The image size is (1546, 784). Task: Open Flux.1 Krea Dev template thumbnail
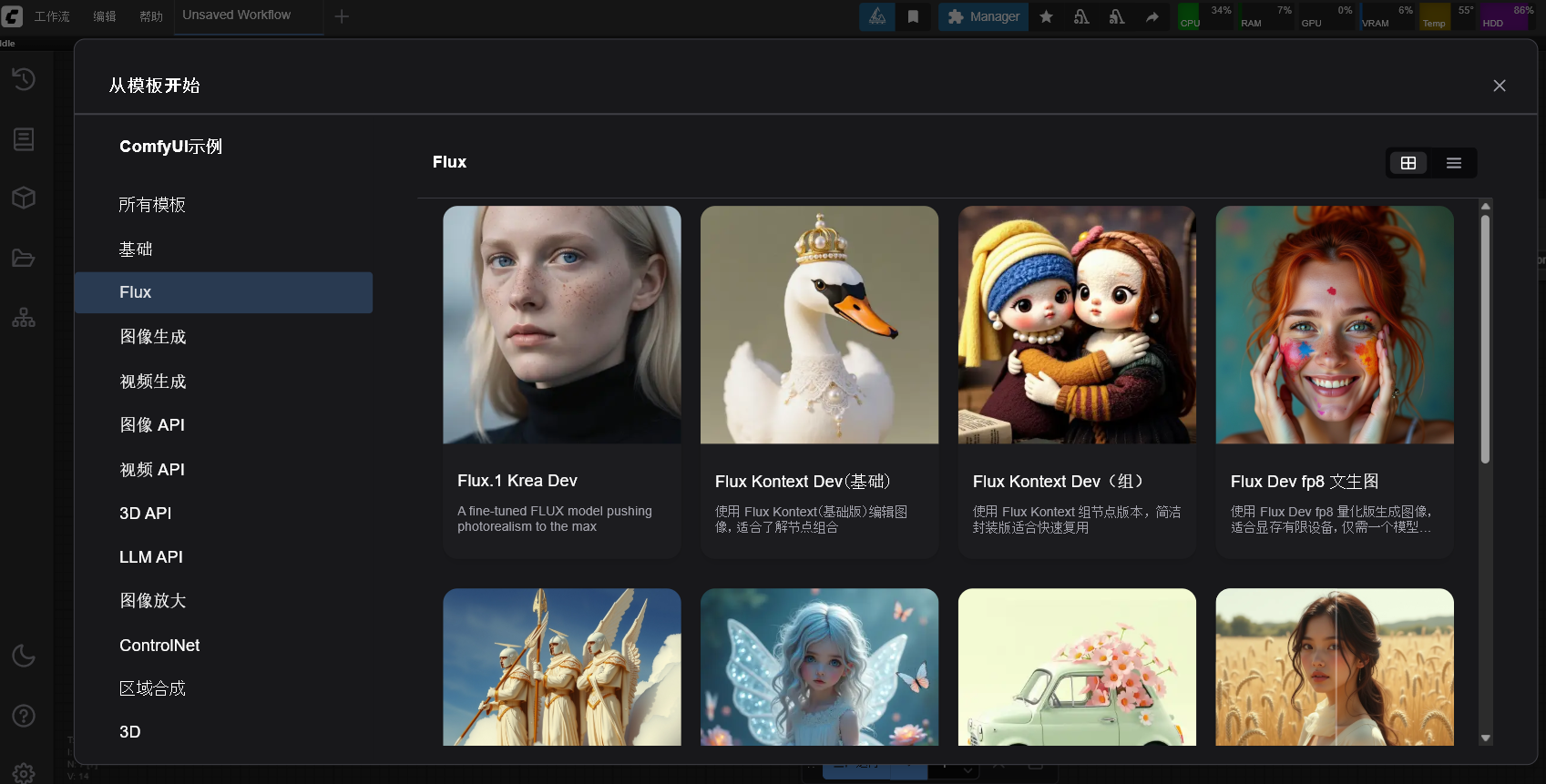pyautogui.click(x=562, y=325)
